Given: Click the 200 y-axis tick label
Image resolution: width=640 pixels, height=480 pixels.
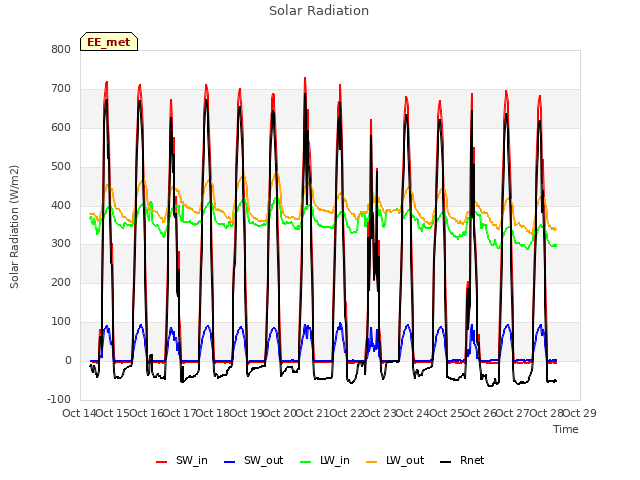Looking at the screenshot, I should coord(61,282).
